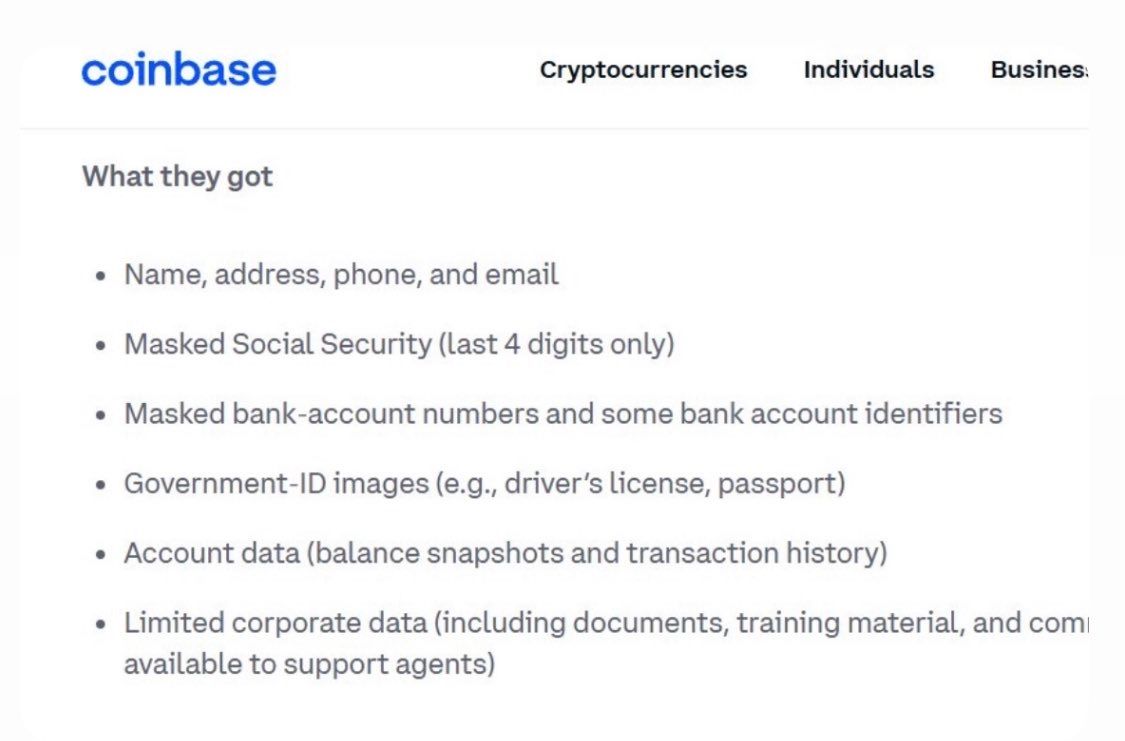Open the Cryptocurrencies navigation menu

coord(643,70)
